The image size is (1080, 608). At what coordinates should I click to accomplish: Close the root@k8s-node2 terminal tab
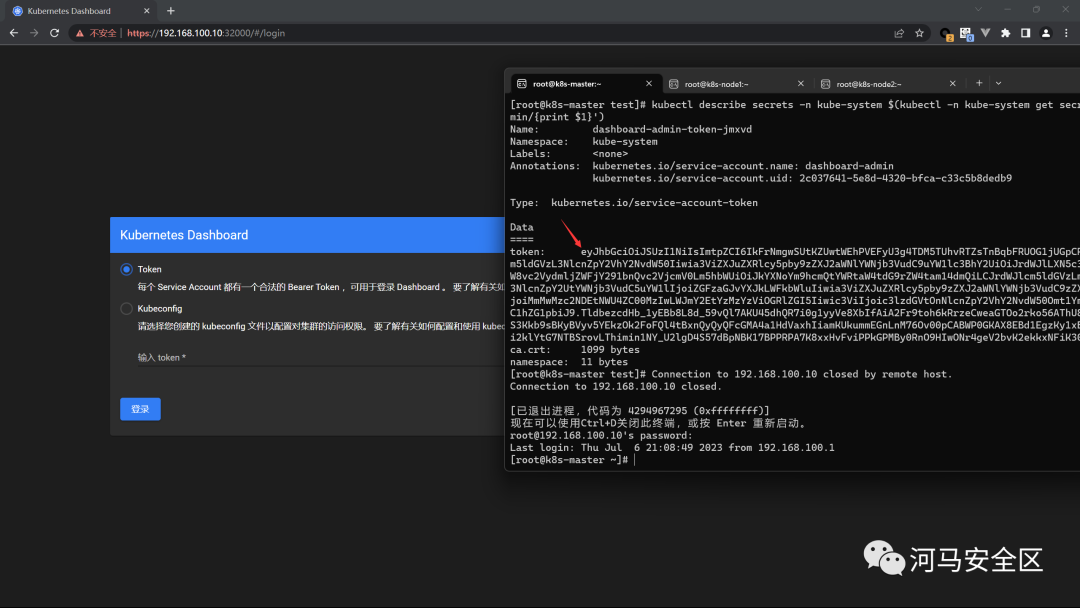pos(953,83)
